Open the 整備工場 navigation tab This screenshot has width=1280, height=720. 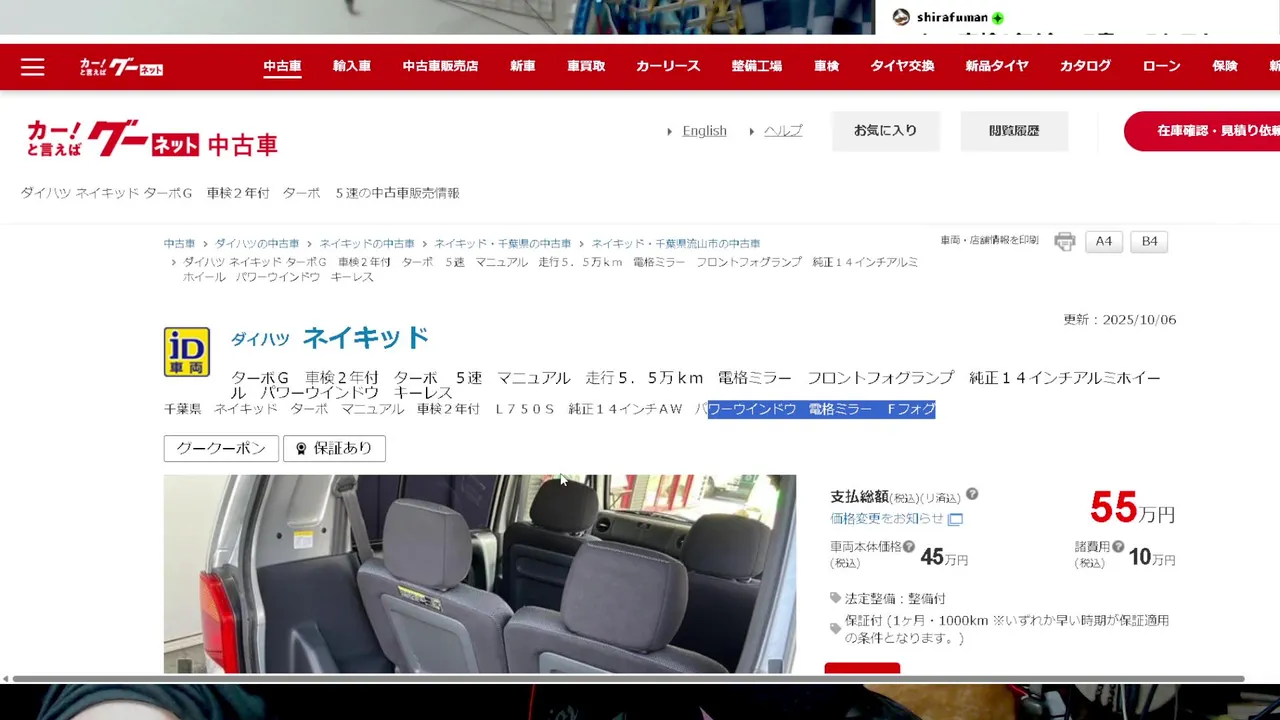[757, 66]
